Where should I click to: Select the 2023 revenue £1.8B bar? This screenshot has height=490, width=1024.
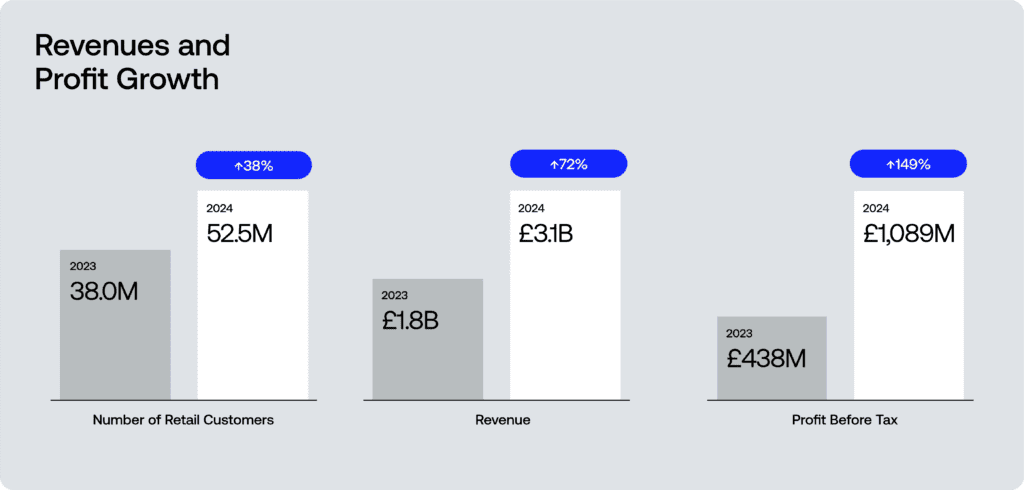click(x=428, y=339)
